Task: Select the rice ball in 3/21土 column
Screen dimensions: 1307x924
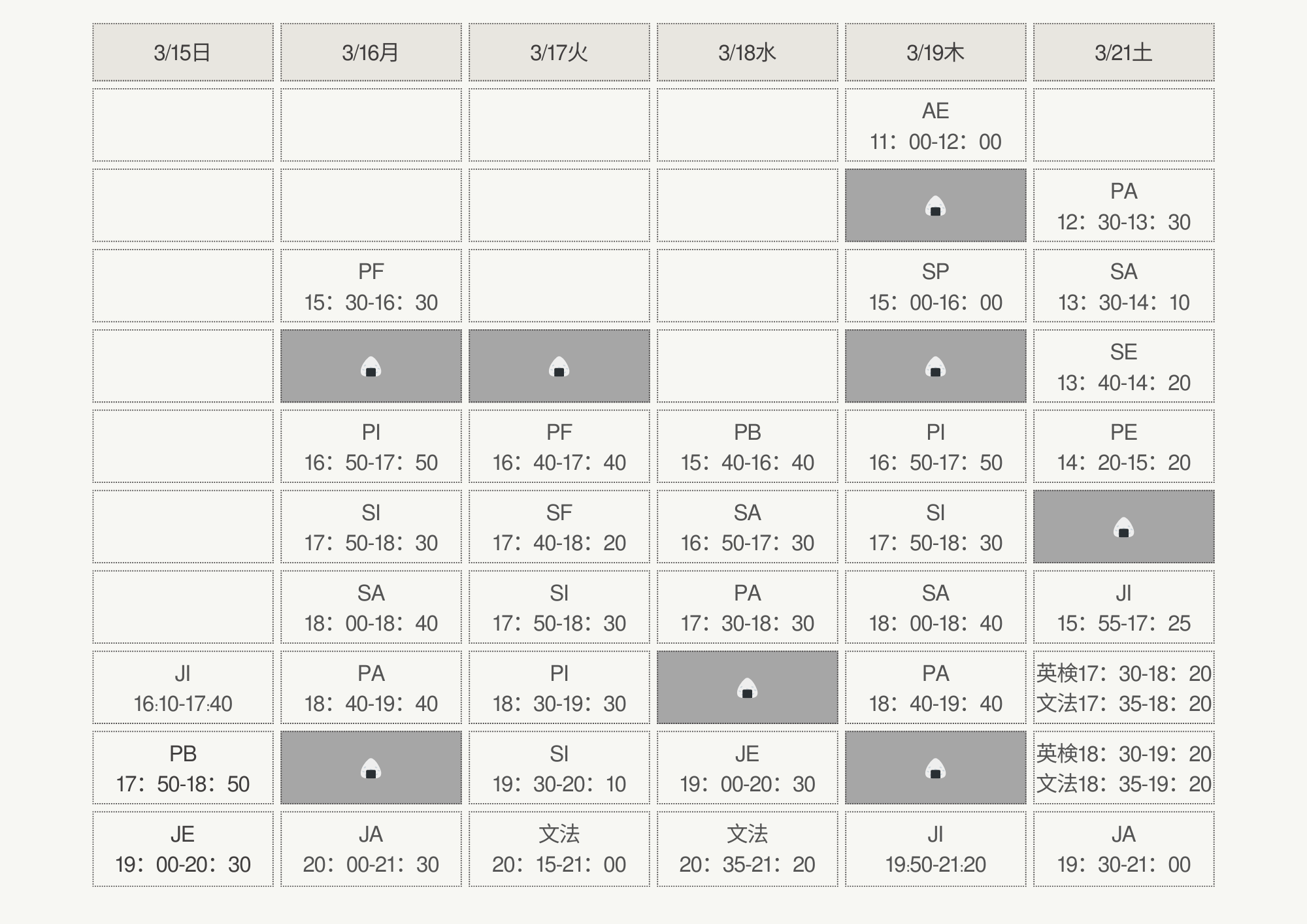Action: click(x=1123, y=527)
